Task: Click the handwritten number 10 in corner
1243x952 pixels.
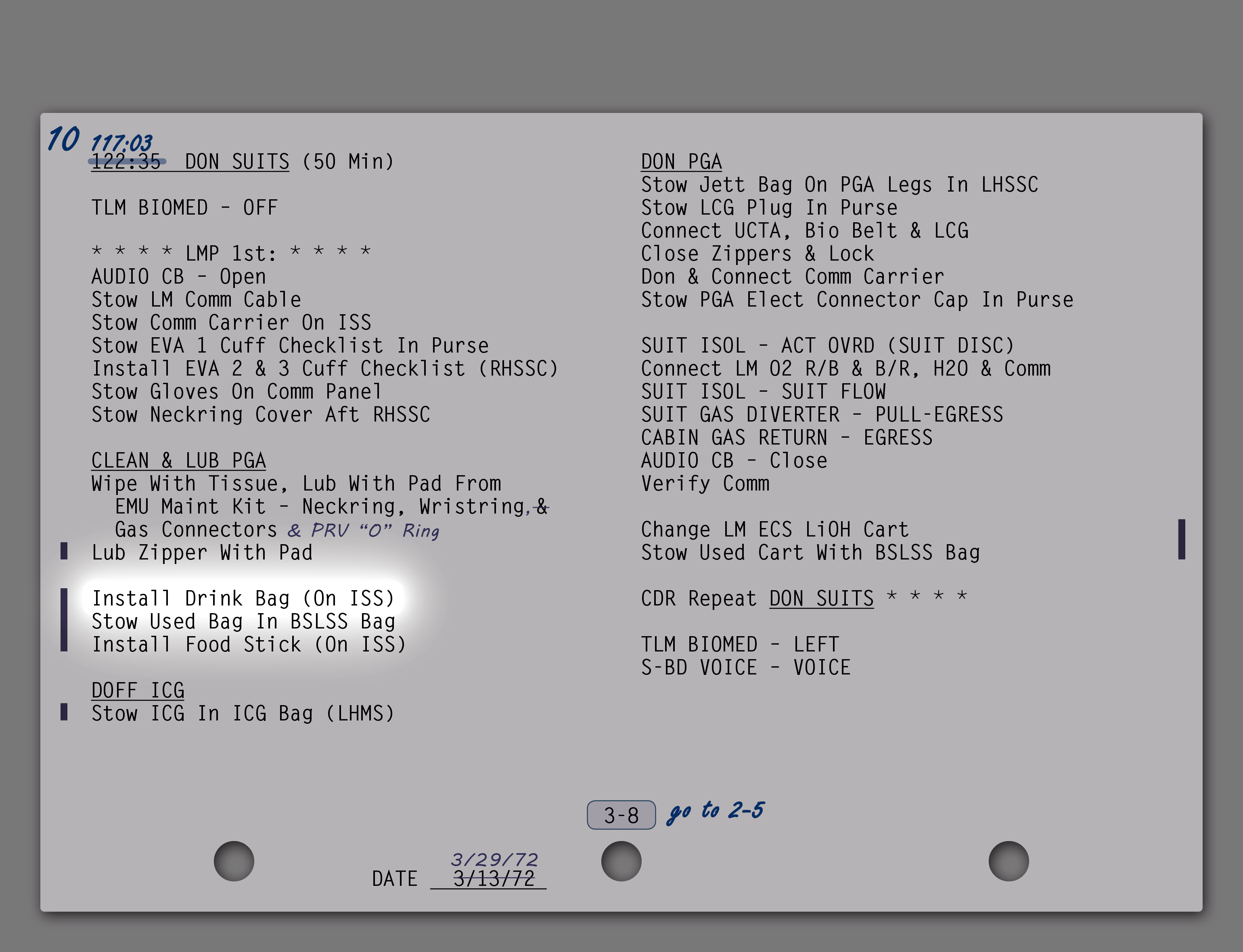Action: click(x=63, y=139)
